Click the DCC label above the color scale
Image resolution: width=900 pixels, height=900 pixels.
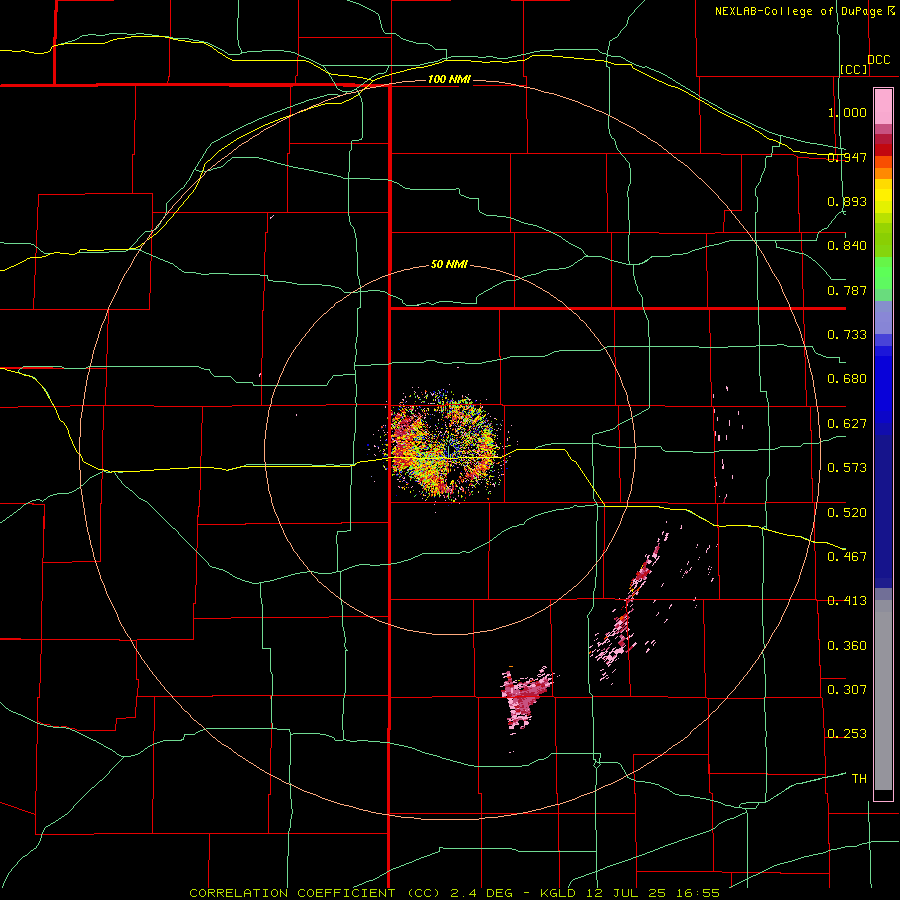click(x=878, y=60)
